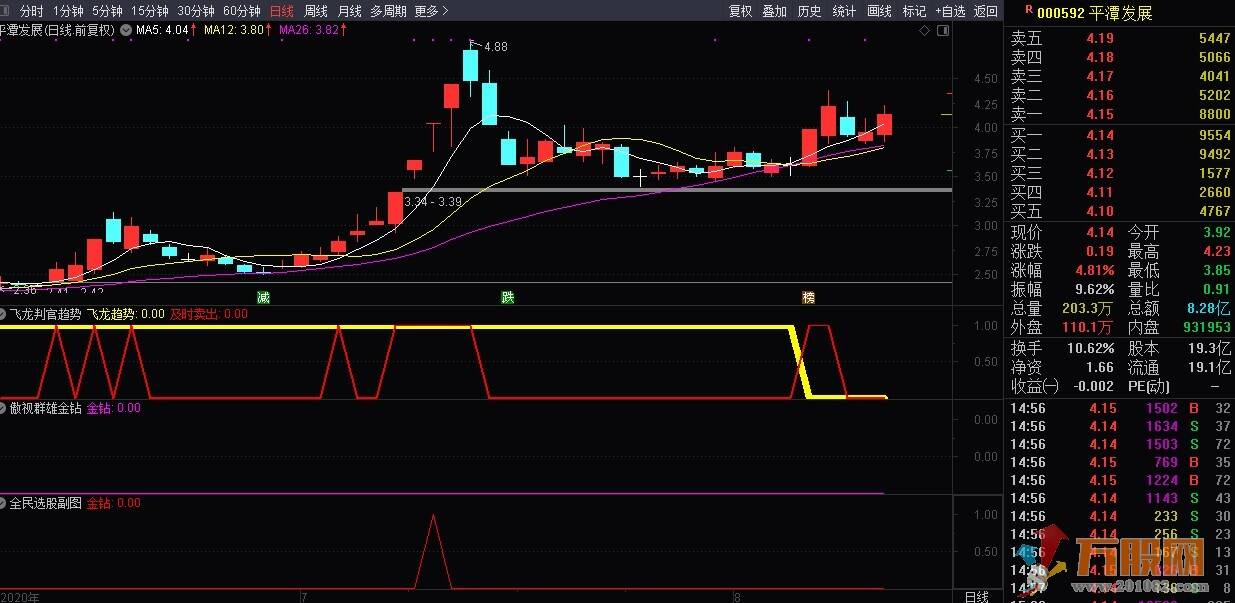Select the 卖一 ask row with 8800 volume
Viewport: 1235px width, 603px height.
(1118, 115)
